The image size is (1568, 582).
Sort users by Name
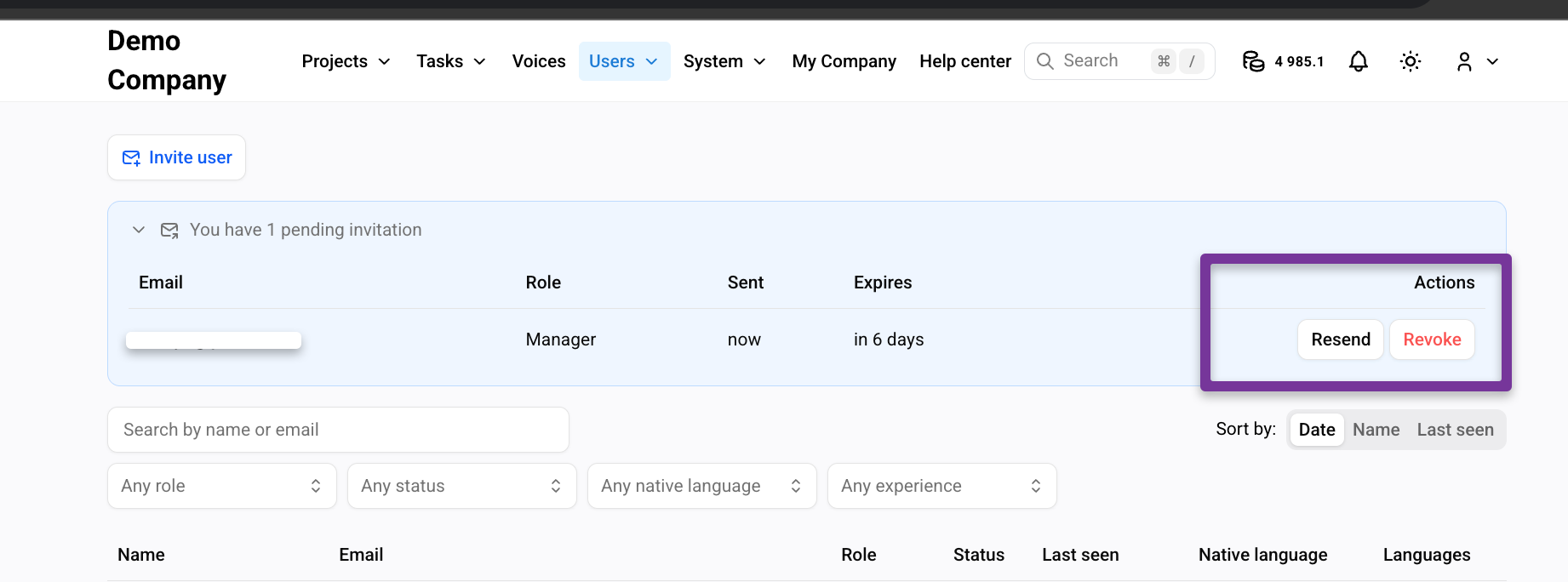1376,430
